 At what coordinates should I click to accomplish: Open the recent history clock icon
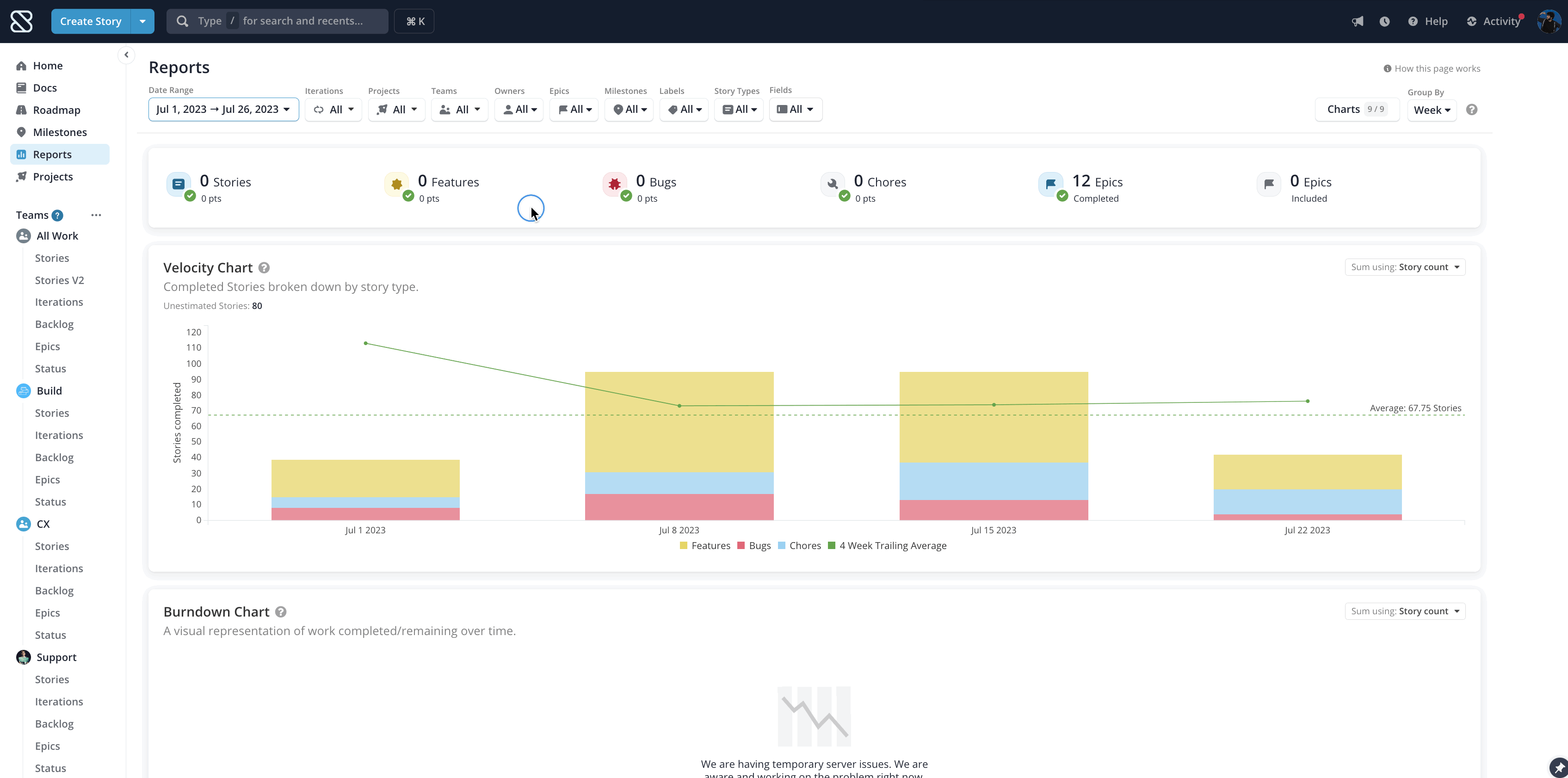click(1384, 21)
